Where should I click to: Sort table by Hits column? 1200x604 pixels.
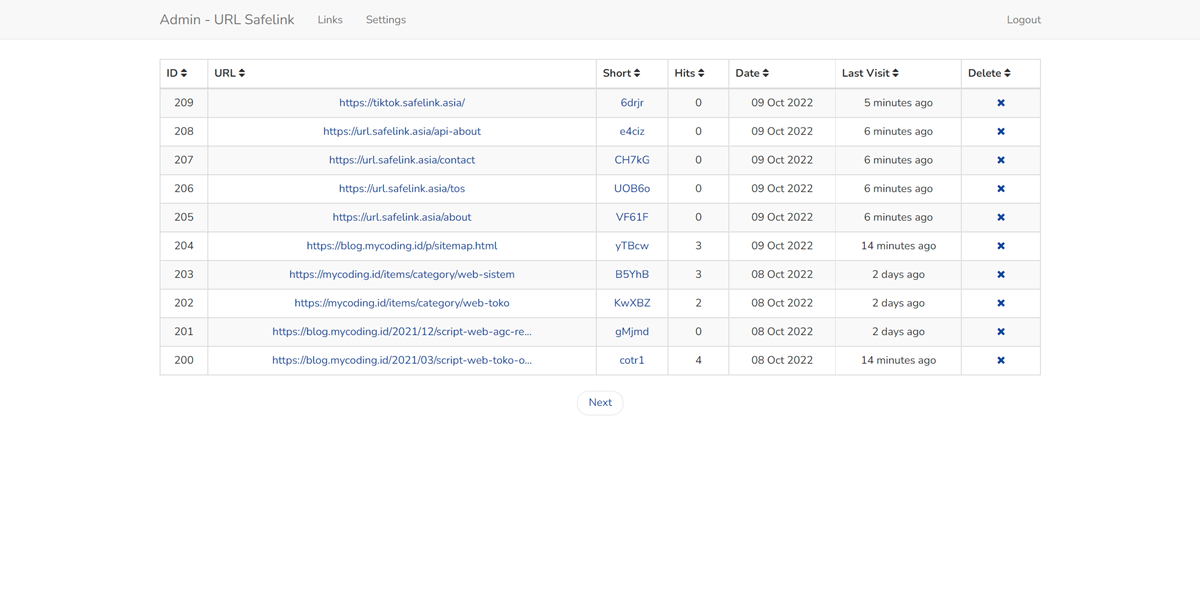click(x=690, y=73)
